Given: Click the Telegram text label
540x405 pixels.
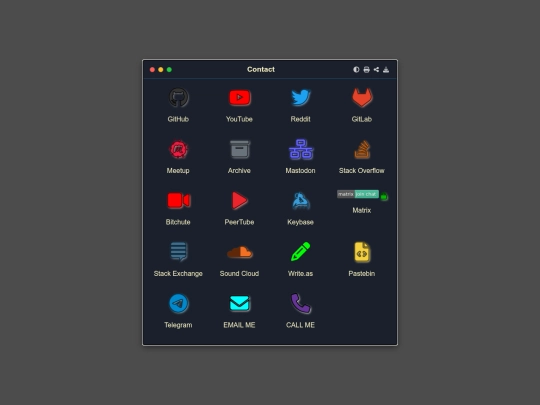Looking at the screenshot, I should point(178,325).
